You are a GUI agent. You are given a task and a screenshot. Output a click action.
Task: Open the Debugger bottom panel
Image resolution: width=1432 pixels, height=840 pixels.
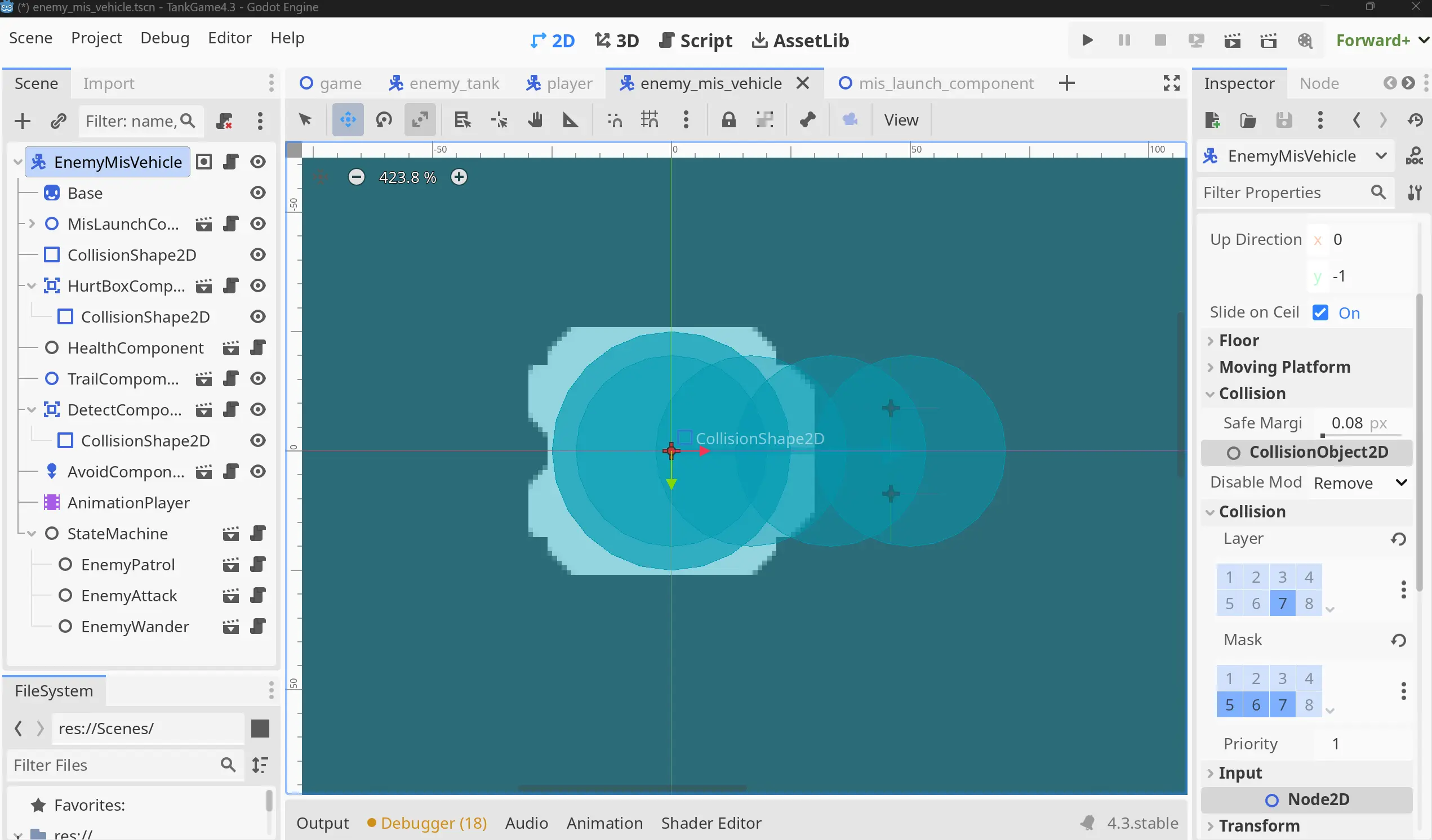428,824
